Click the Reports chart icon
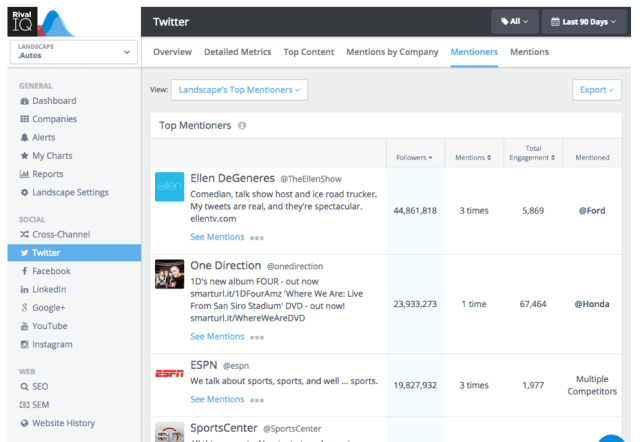This screenshot has height=442, width=640. 24,174
